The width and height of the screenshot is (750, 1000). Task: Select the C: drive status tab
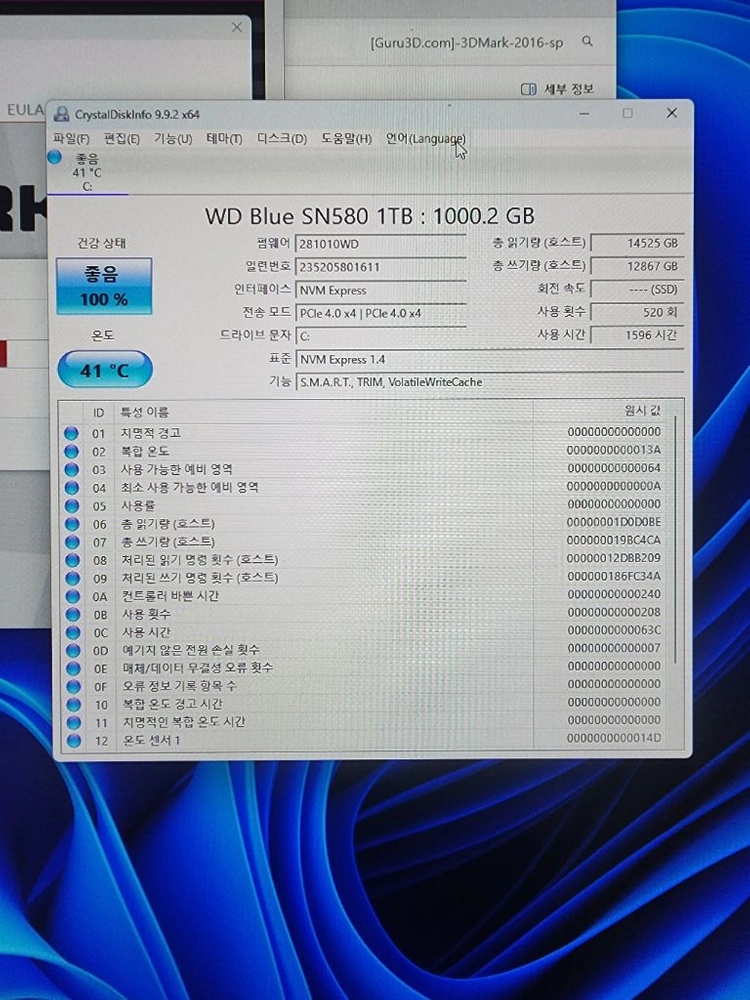[87, 172]
